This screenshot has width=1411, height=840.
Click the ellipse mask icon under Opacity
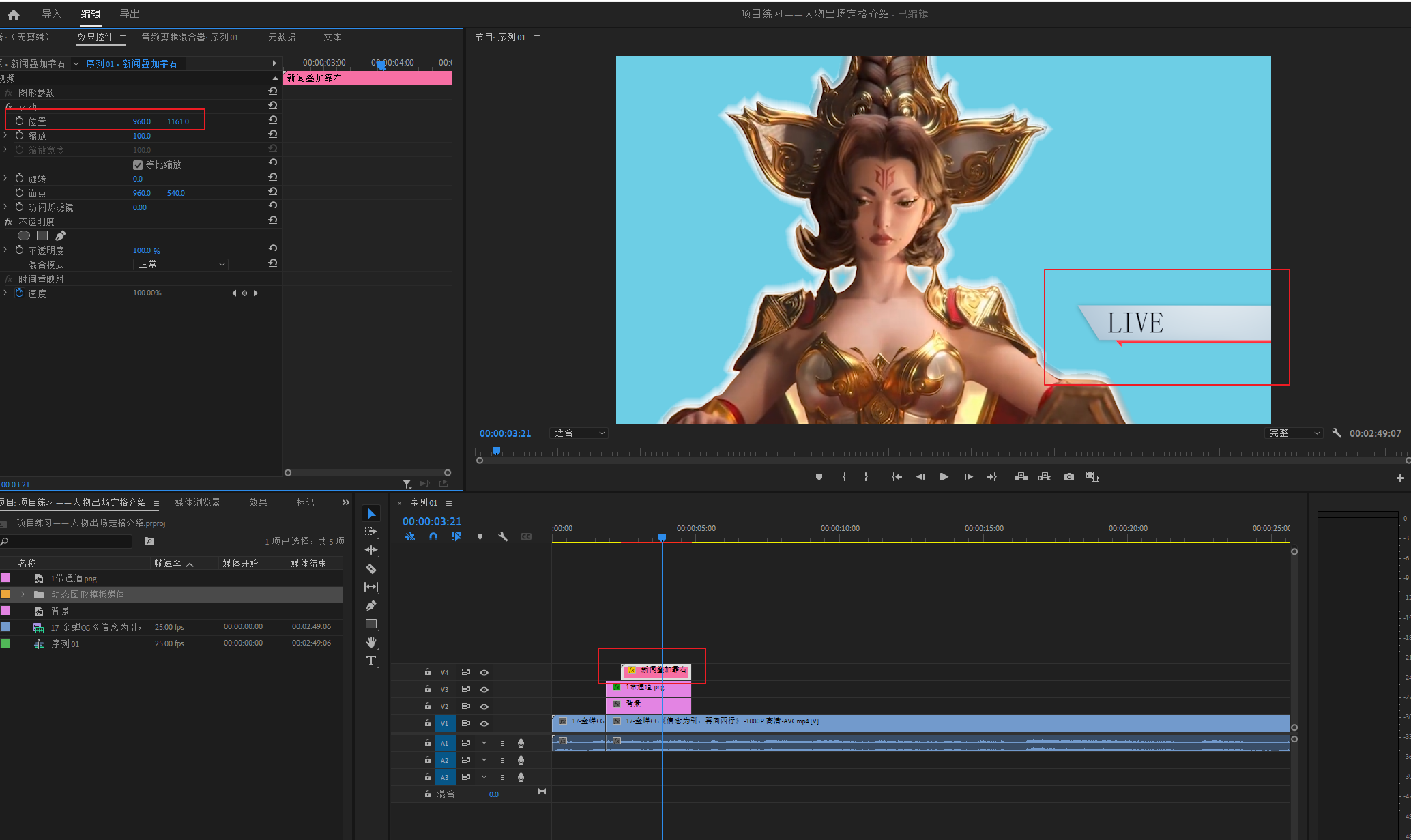pos(24,235)
